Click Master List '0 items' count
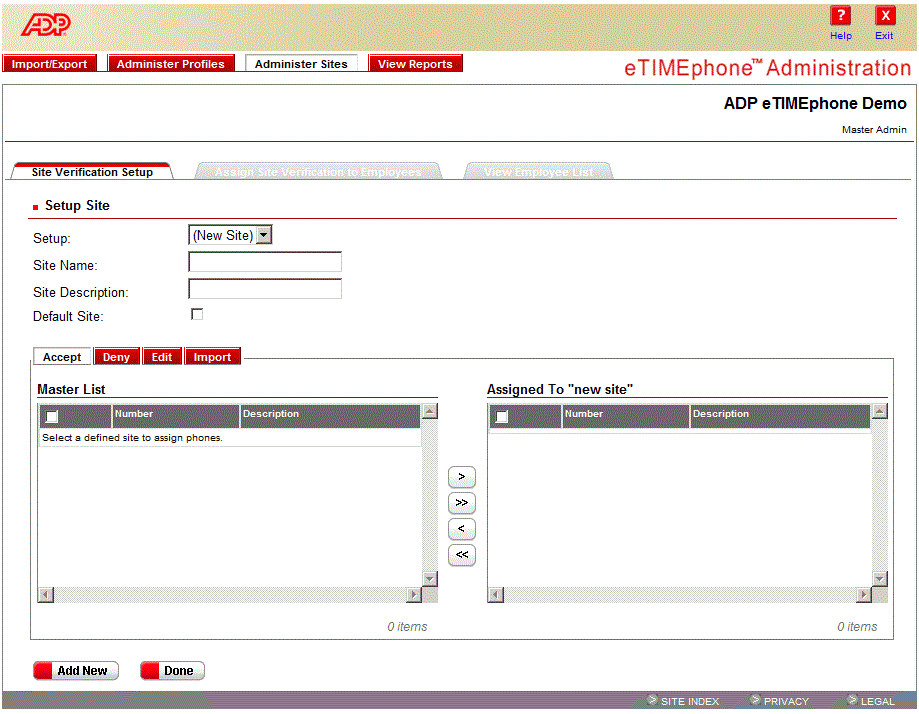 click(x=407, y=627)
